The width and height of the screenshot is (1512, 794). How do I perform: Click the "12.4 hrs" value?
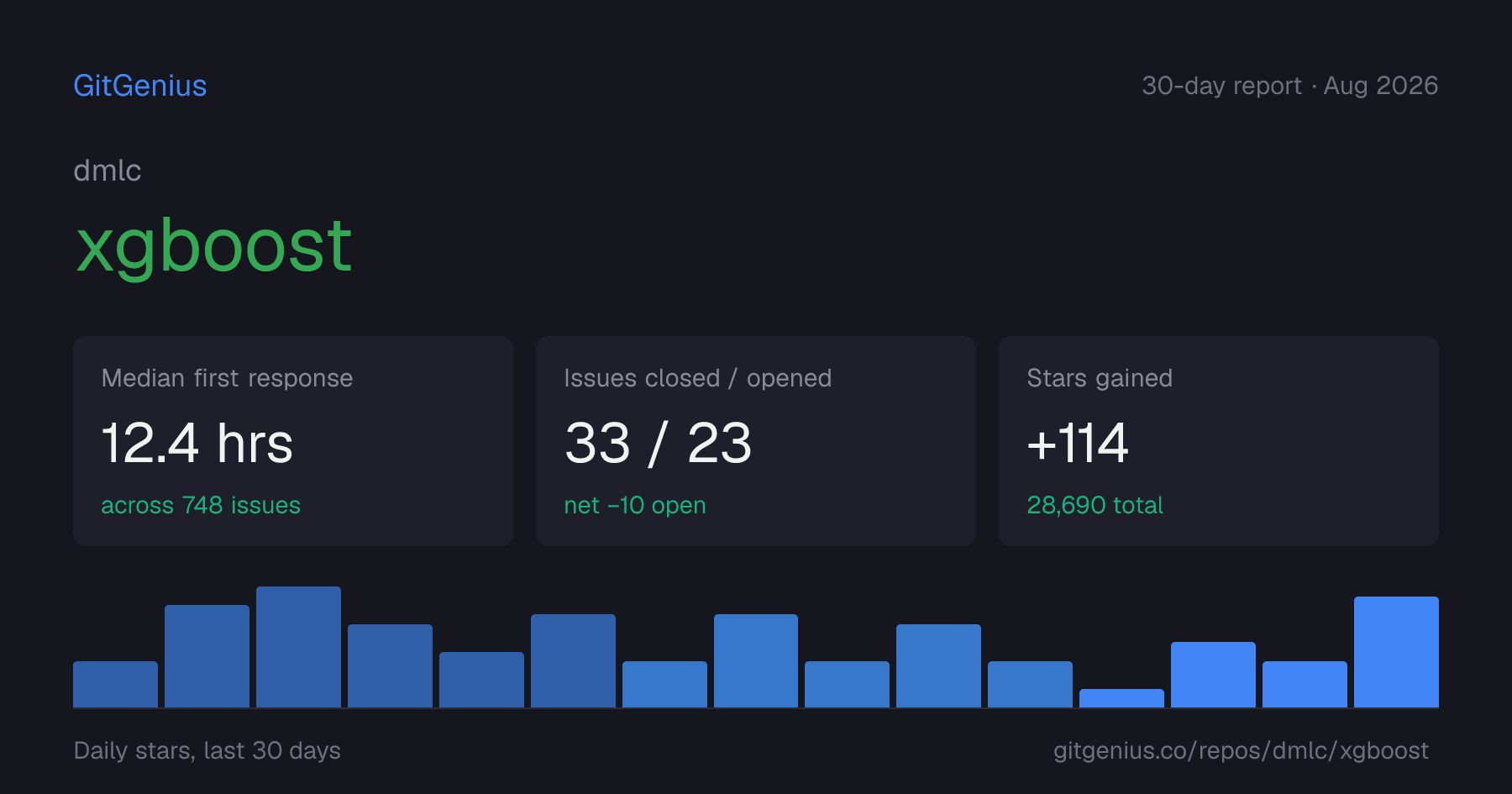point(197,443)
